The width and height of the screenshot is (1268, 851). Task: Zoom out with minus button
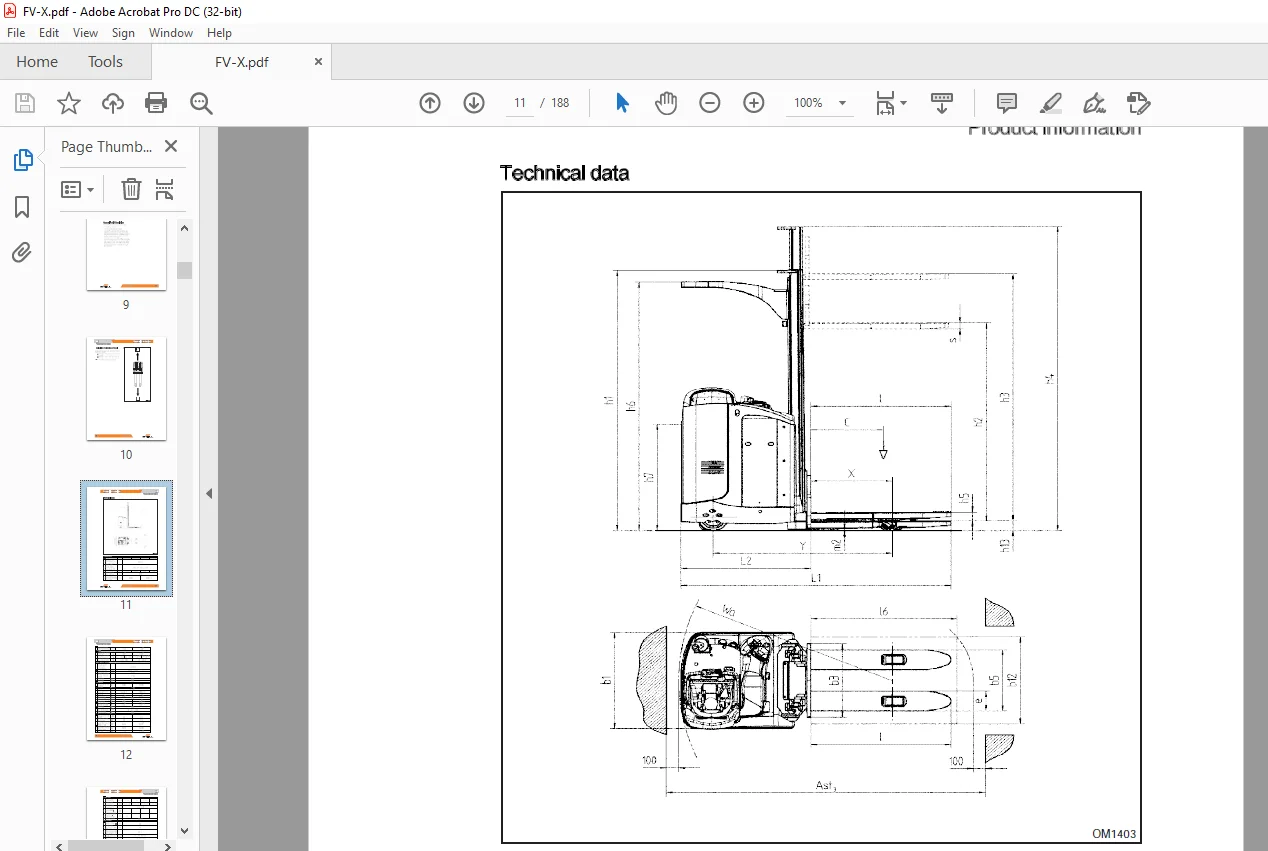[710, 103]
